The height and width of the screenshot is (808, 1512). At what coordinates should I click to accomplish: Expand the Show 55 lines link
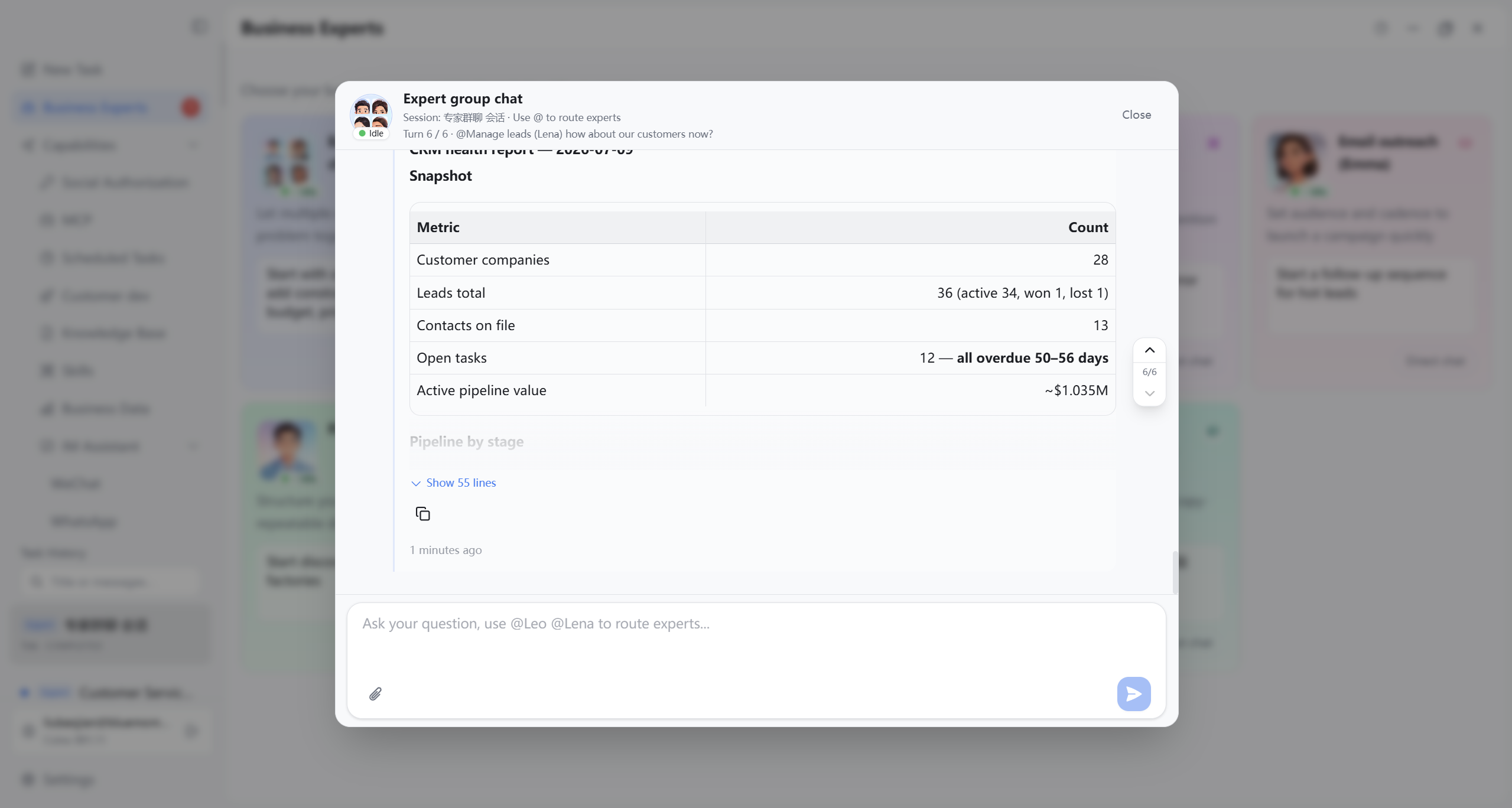454,483
